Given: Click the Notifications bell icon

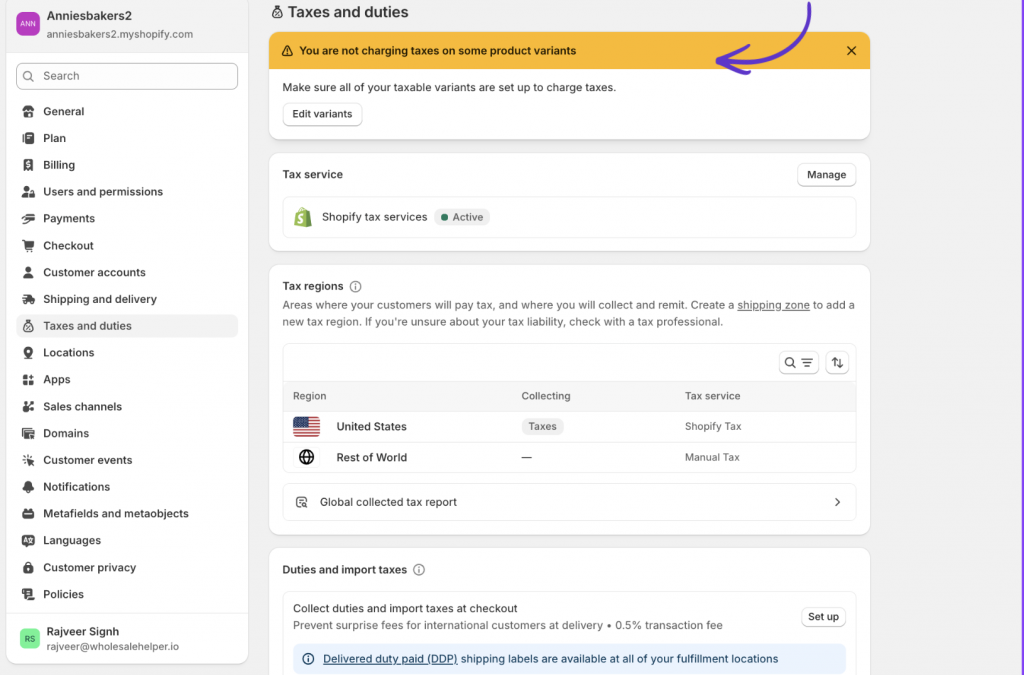Looking at the screenshot, I should coord(28,487).
